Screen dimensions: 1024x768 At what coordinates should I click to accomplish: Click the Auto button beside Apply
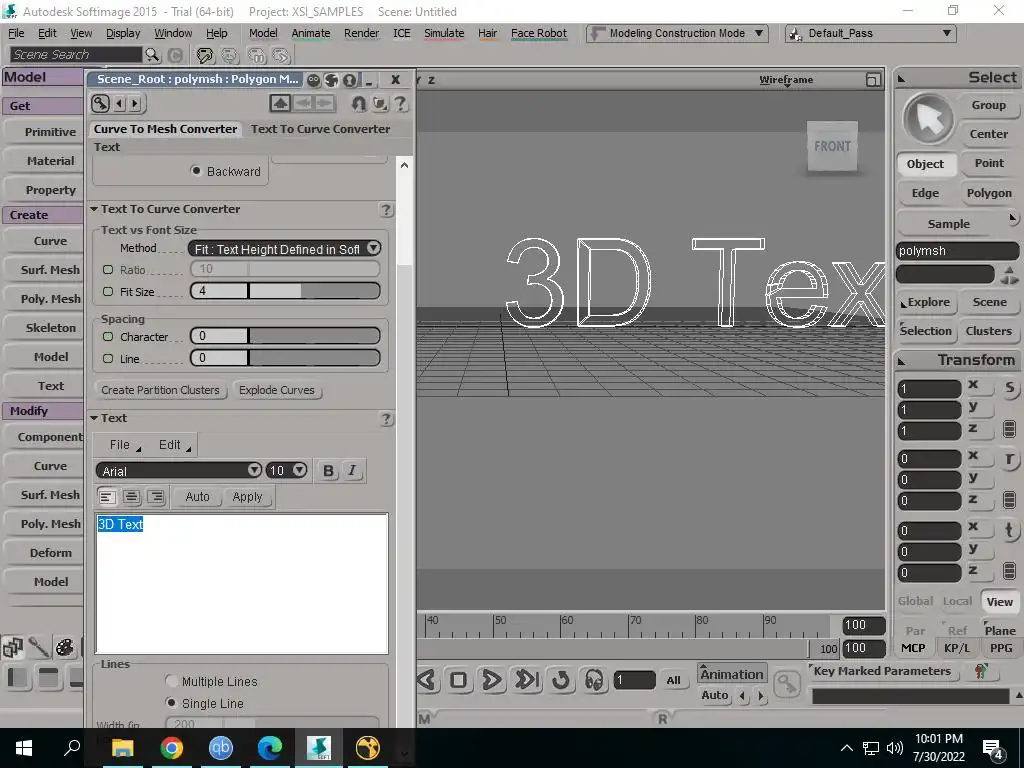[197, 497]
